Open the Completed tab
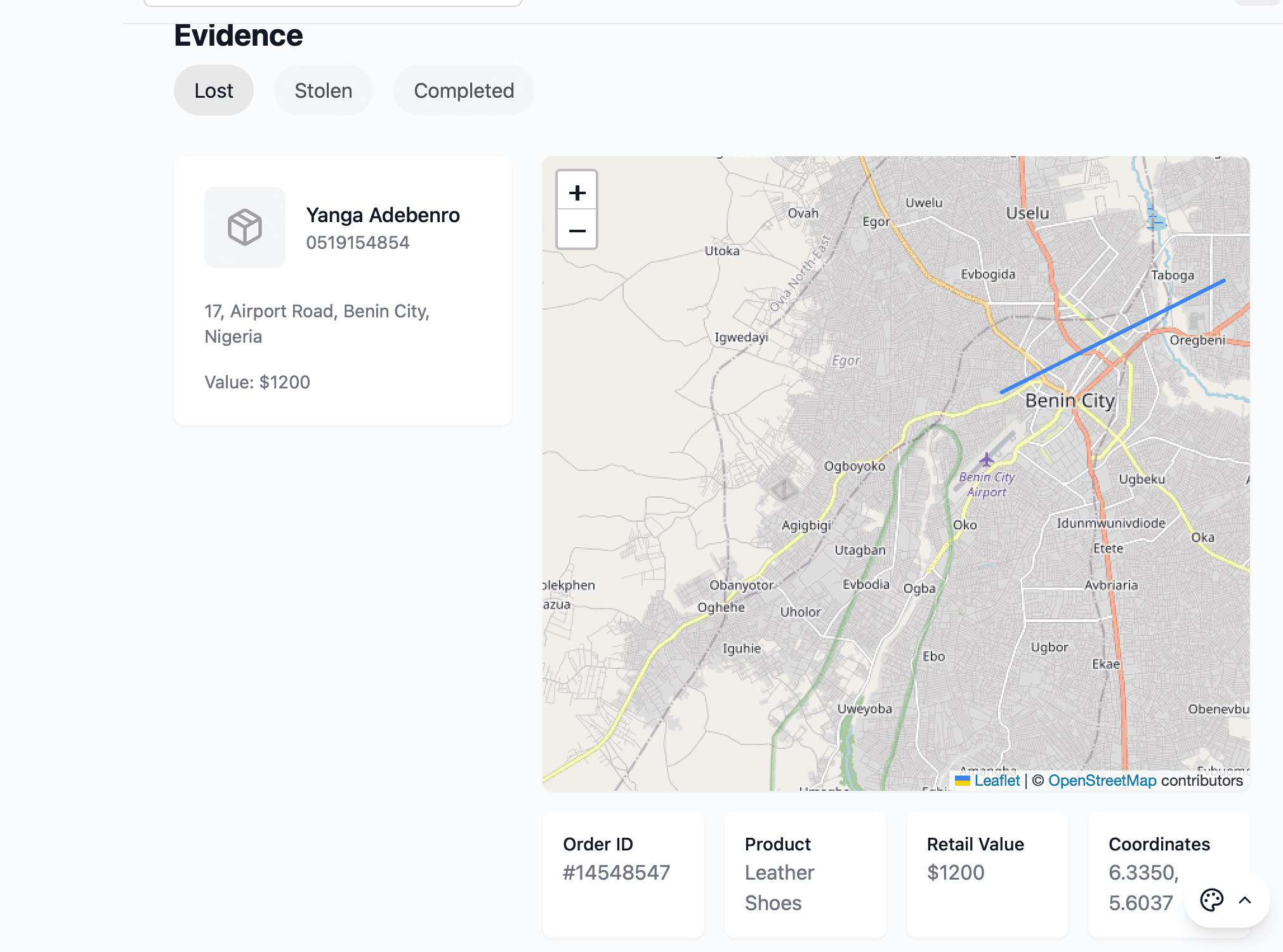The height and width of the screenshot is (952, 1283). tap(463, 91)
